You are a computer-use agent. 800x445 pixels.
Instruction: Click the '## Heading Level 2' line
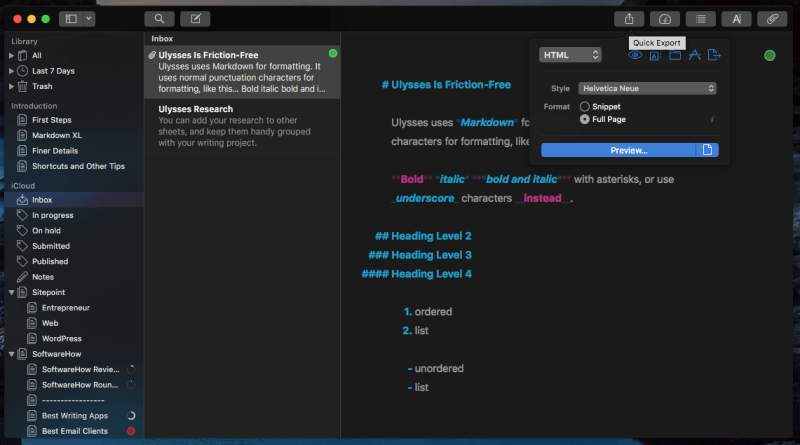(x=423, y=236)
